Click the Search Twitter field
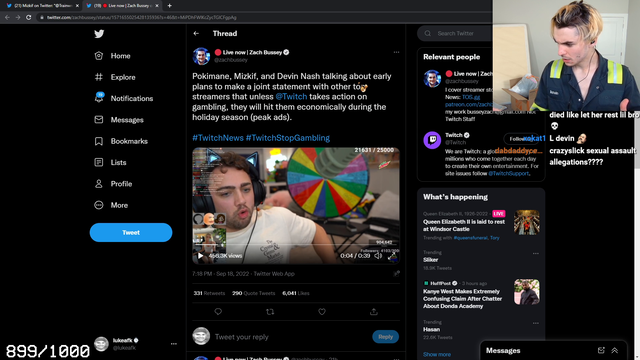The width and height of the screenshot is (640, 360). coord(455,33)
